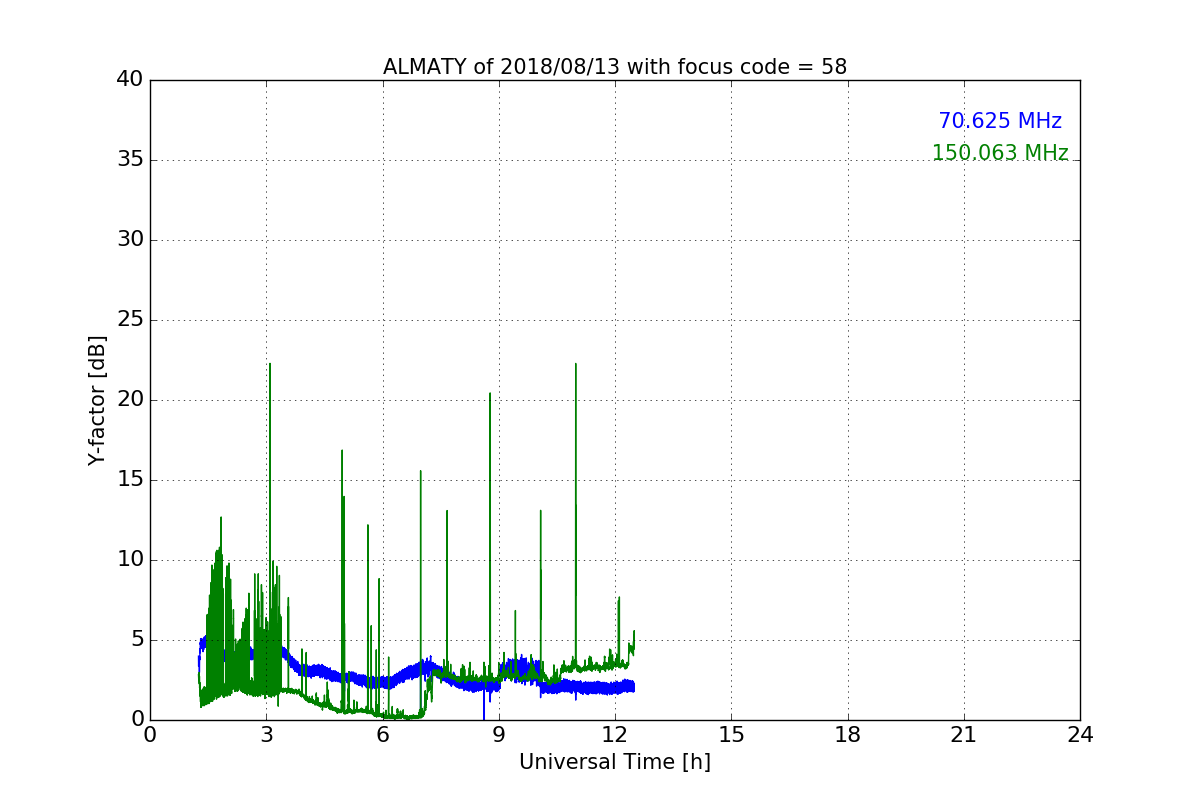Viewport: 1200px width, 800px height.
Task: Click x-axis tick label '21'
Action: pos(964,734)
